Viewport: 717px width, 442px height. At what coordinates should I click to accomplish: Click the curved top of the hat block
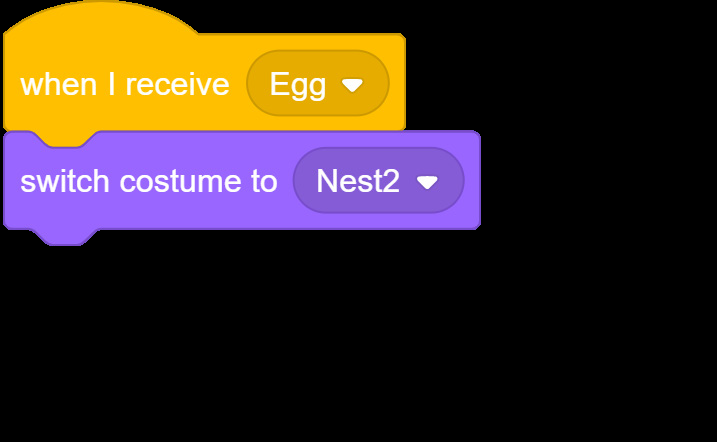pos(101,16)
